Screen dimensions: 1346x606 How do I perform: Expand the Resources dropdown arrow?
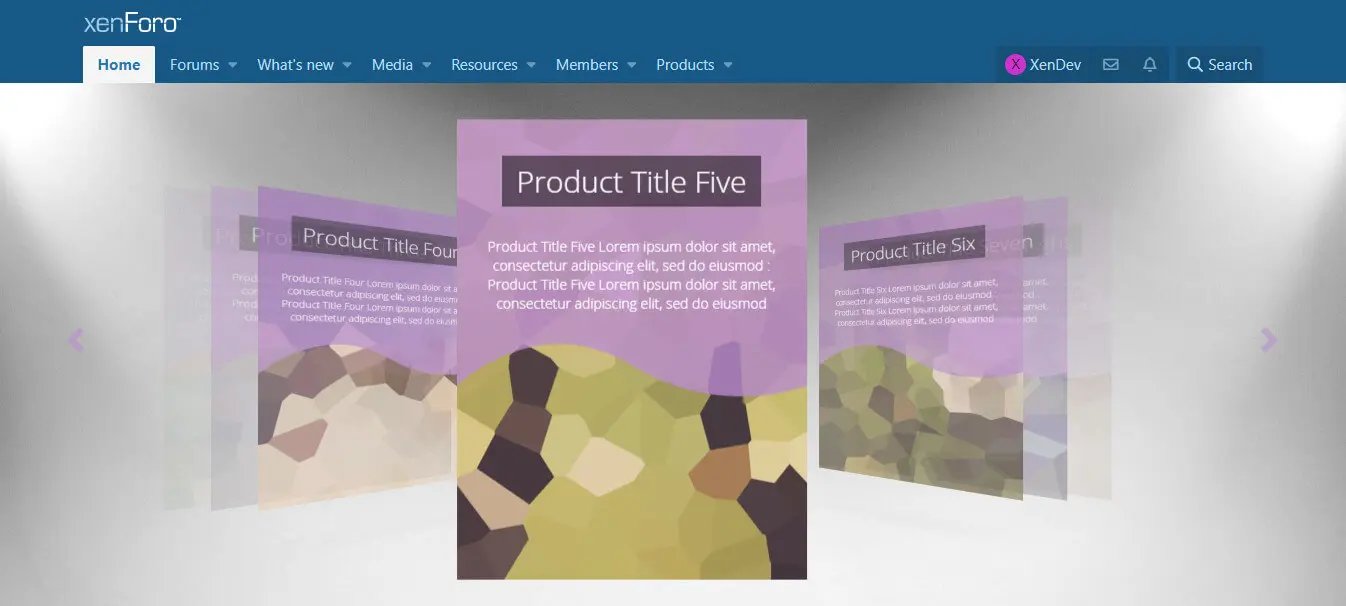[531, 65]
